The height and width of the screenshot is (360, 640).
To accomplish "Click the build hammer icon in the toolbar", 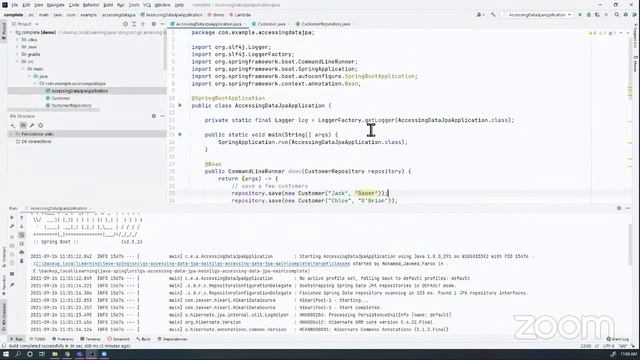I will 493,15.
